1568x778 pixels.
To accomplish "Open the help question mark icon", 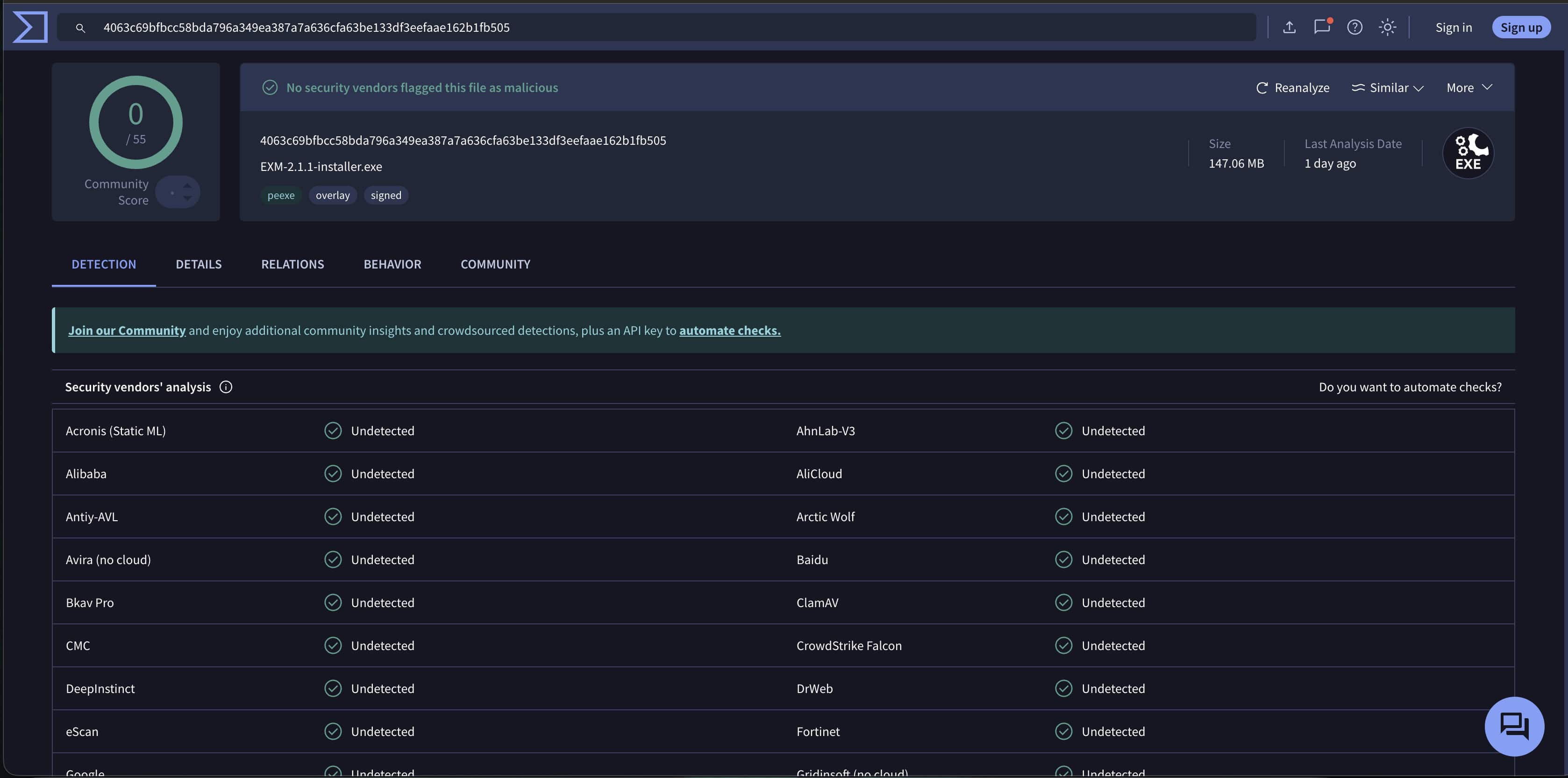I will (x=1354, y=28).
